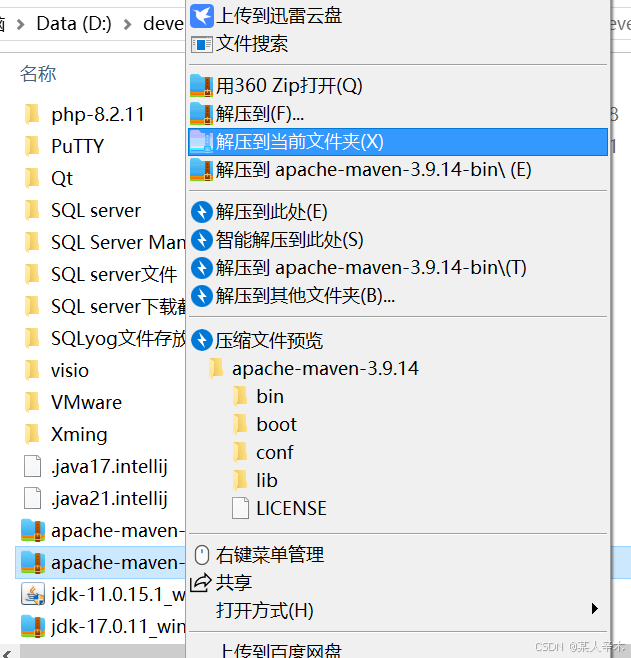Choose 解压到 apache-maven-3.9.14-bin\ (E)
The height and width of the screenshot is (658, 631).
coord(398,170)
